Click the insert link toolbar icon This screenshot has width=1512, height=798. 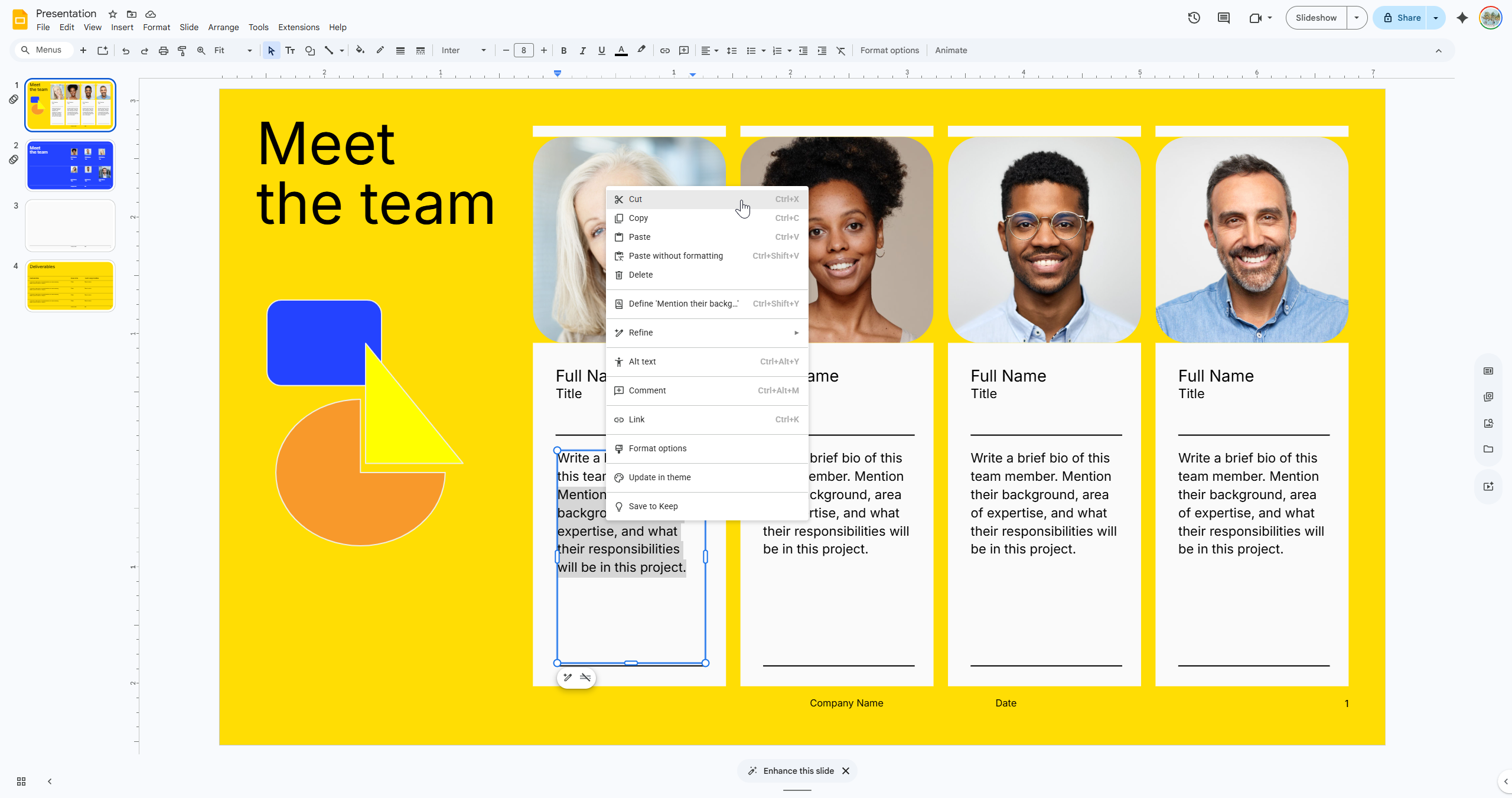click(x=664, y=51)
